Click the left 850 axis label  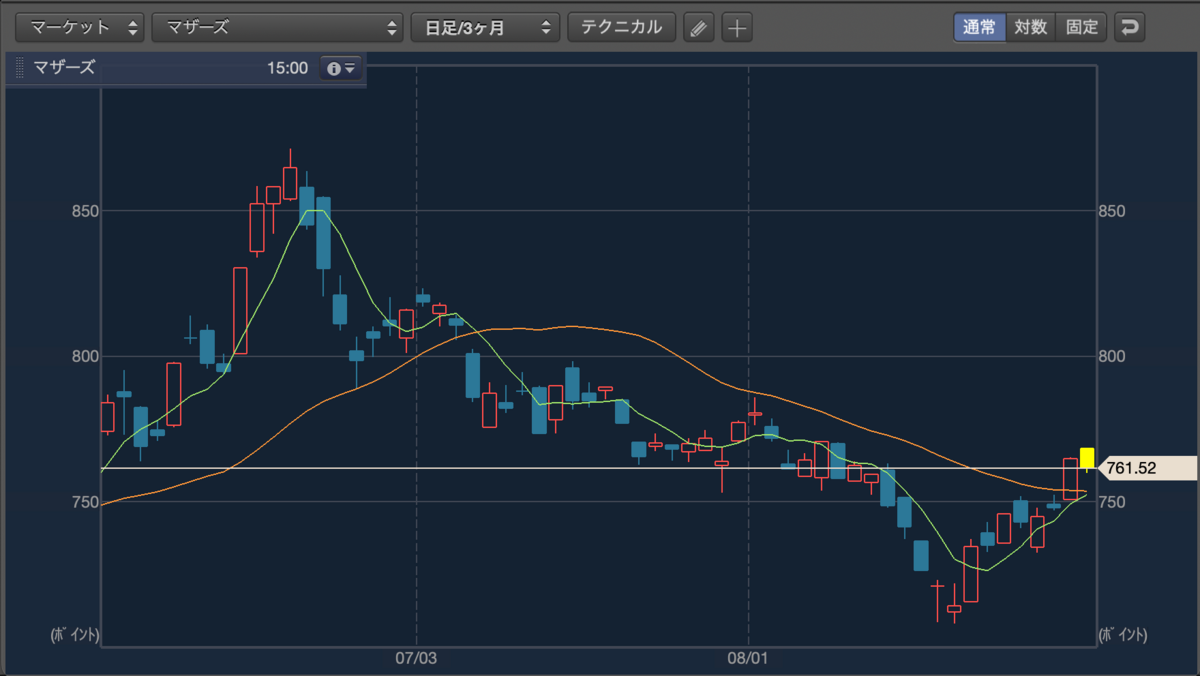[84, 211]
